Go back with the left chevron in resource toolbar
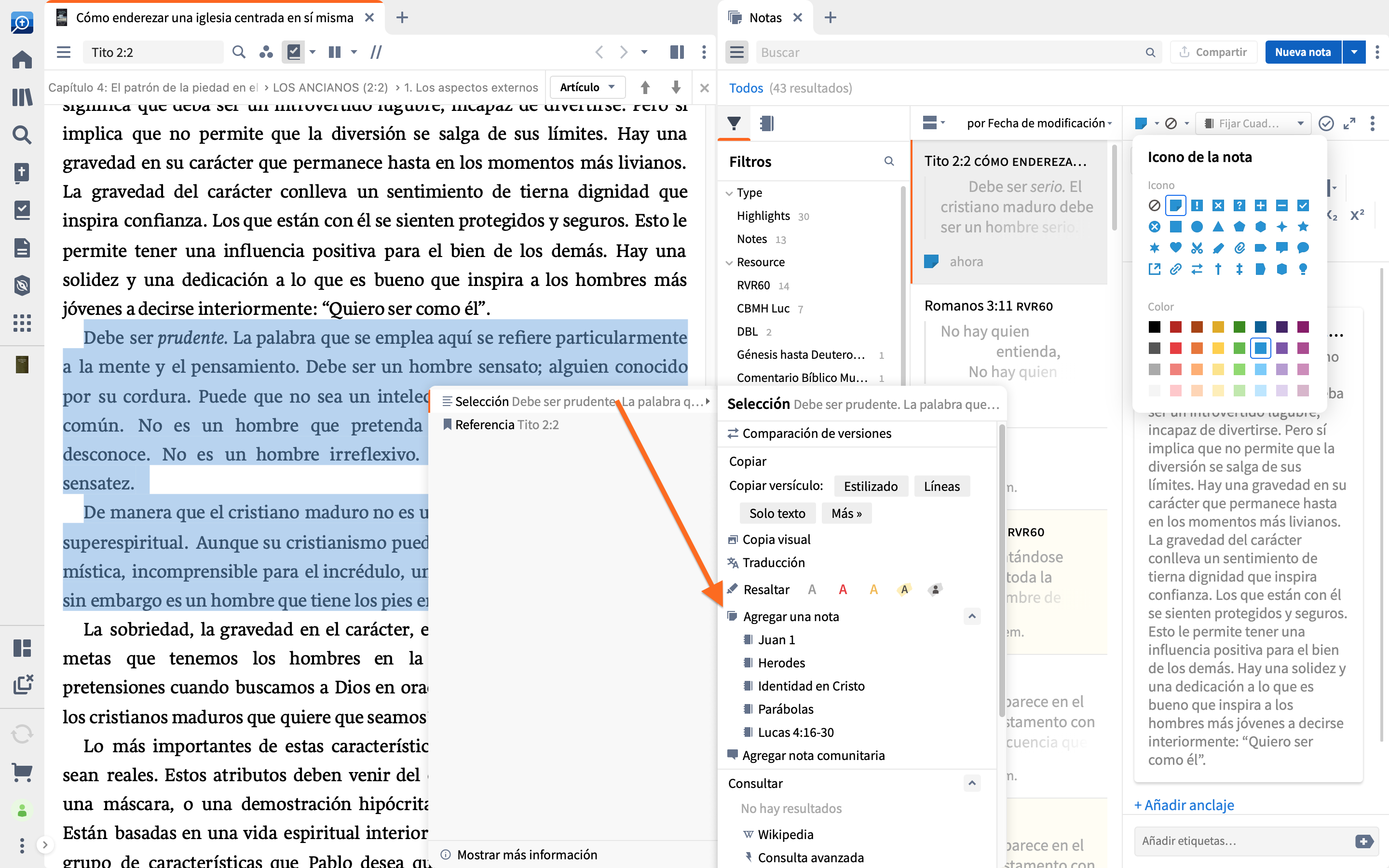The width and height of the screenshot is (1389, 868). click(599, 52)
